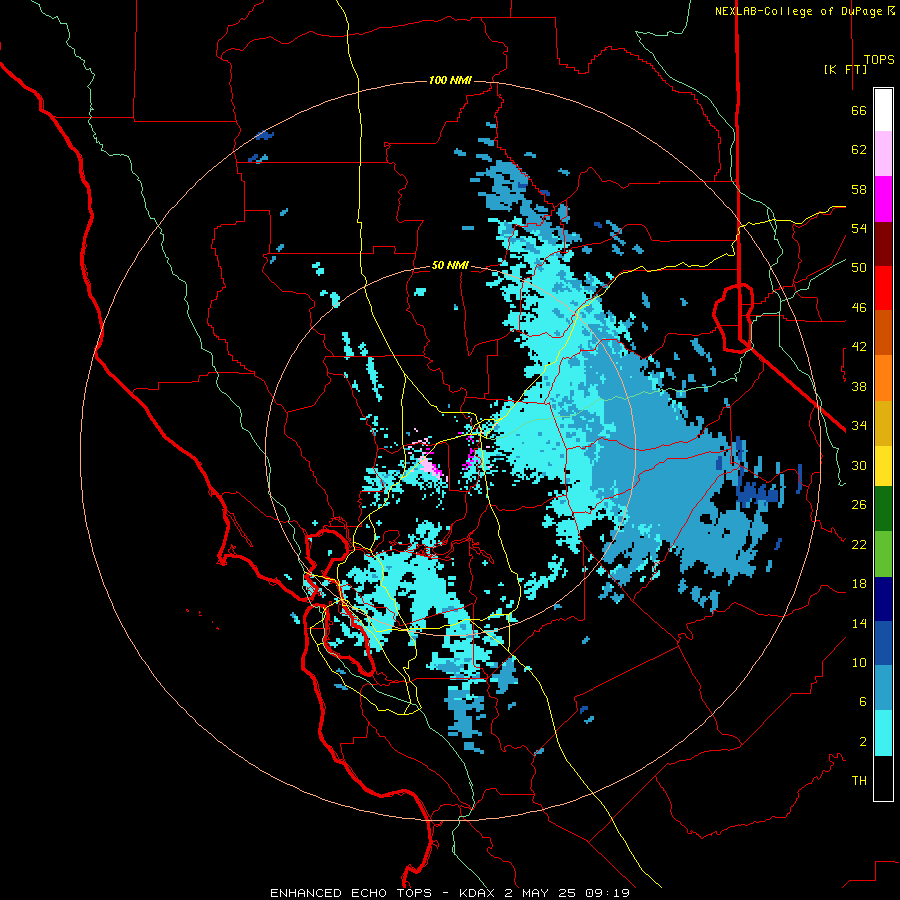The image size is (900, 900).
Task: Click the legend value '62'
Action: tap(859, 150)
